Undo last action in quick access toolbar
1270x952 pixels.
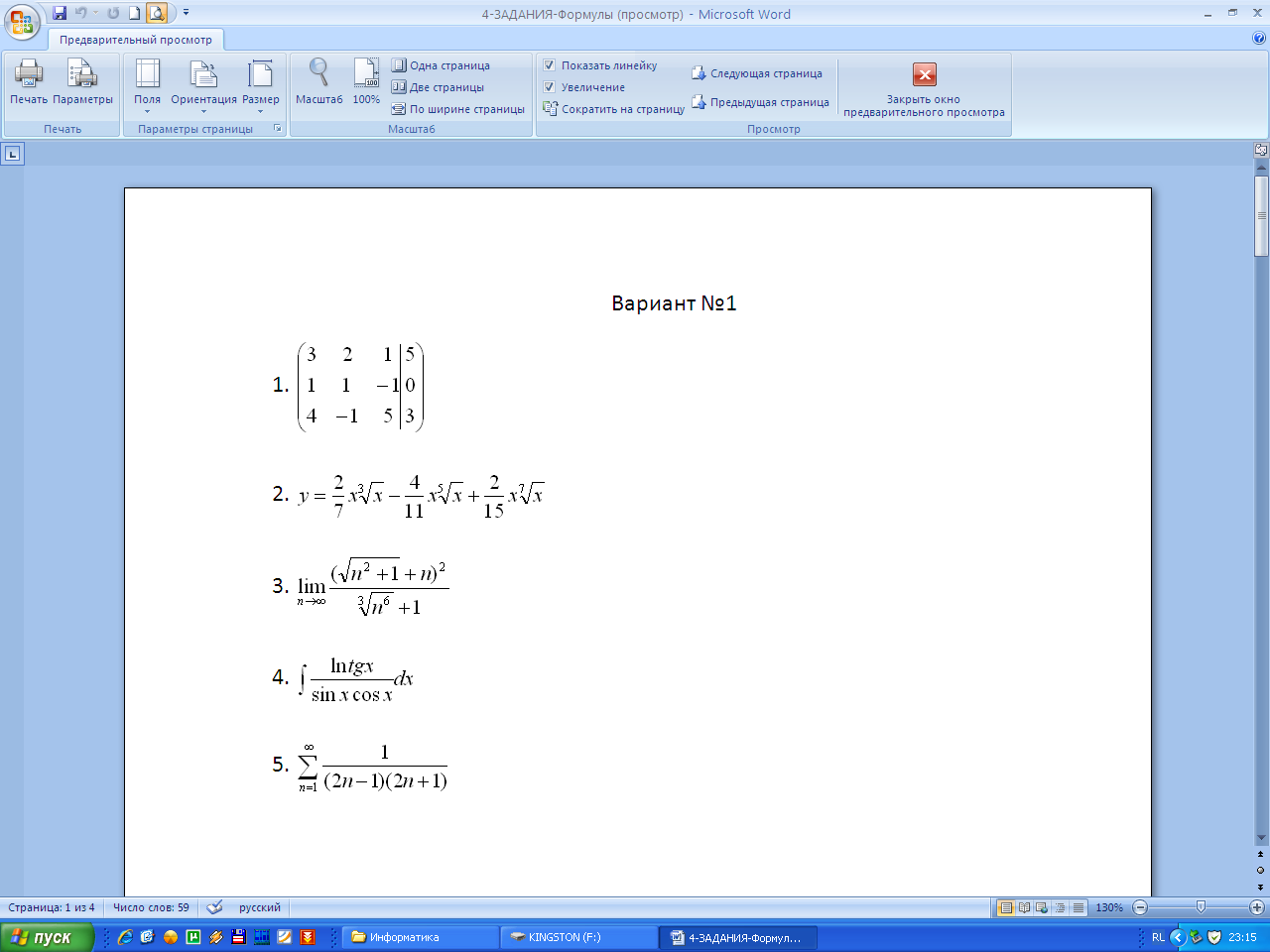[80, 13]
